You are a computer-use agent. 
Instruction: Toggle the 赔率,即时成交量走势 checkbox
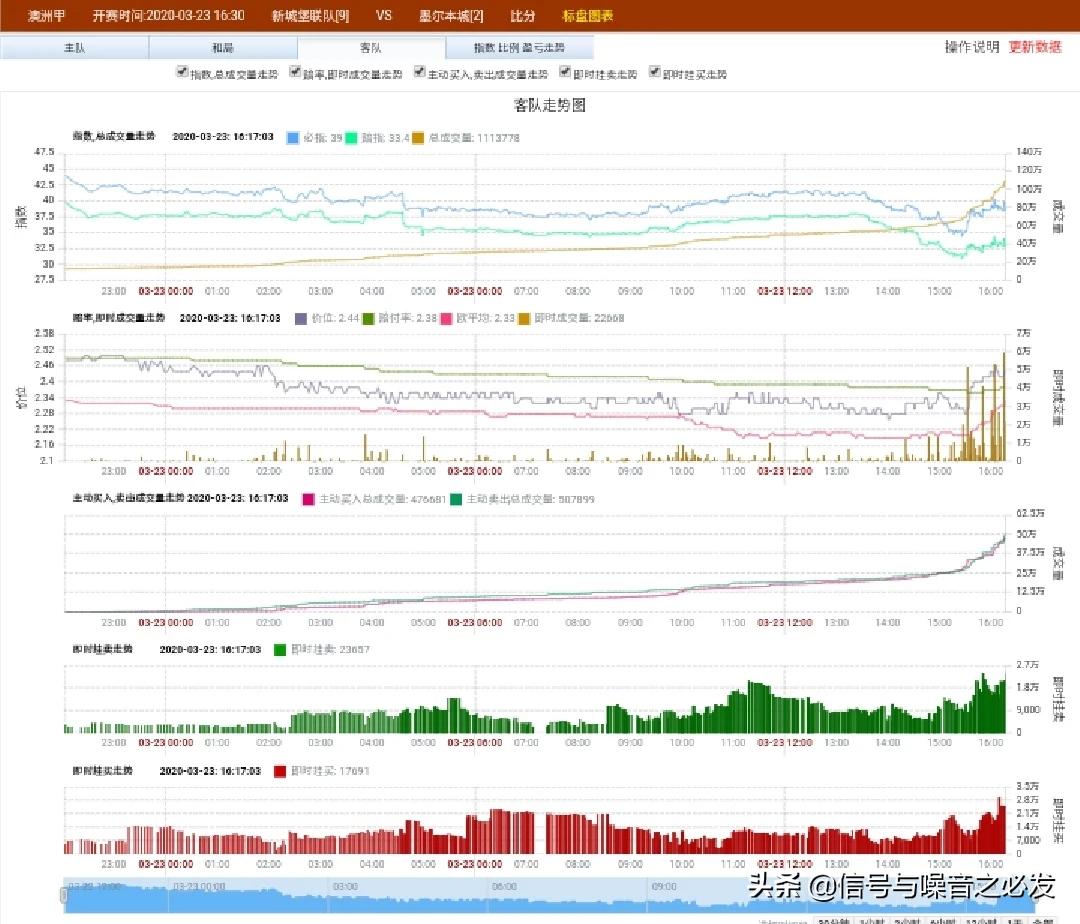295,73
